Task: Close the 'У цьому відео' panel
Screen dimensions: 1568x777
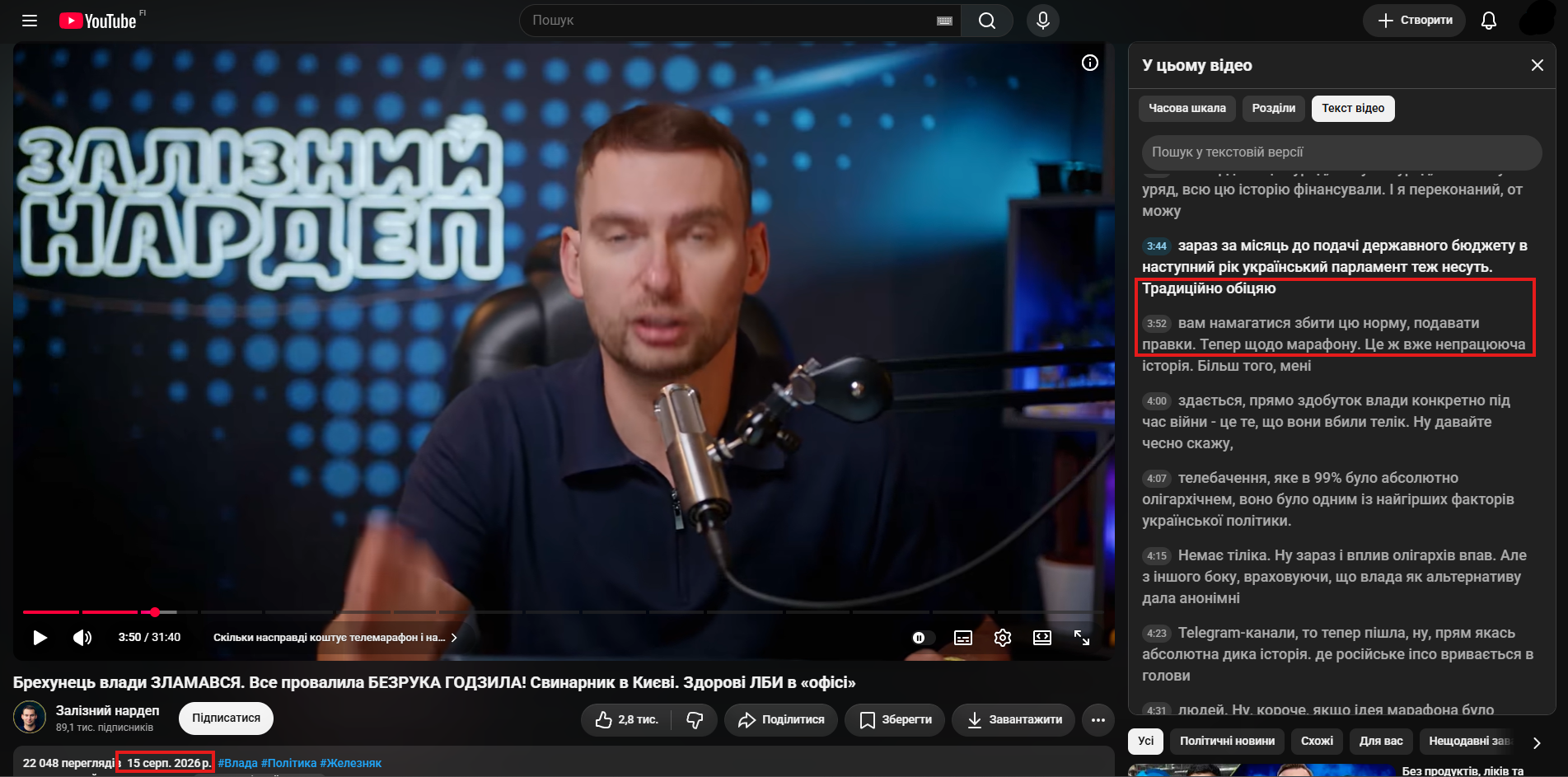Action: click(1538, 65)
